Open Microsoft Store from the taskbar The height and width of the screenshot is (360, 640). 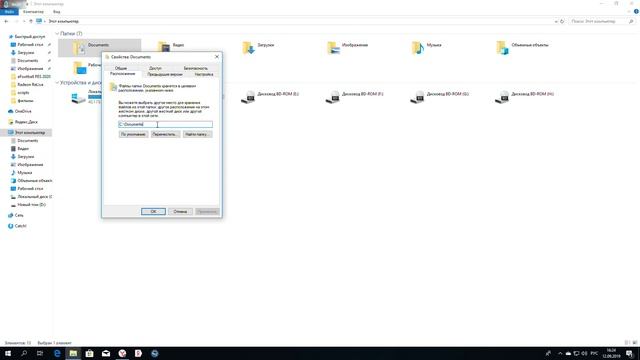(x=89, y=353)
